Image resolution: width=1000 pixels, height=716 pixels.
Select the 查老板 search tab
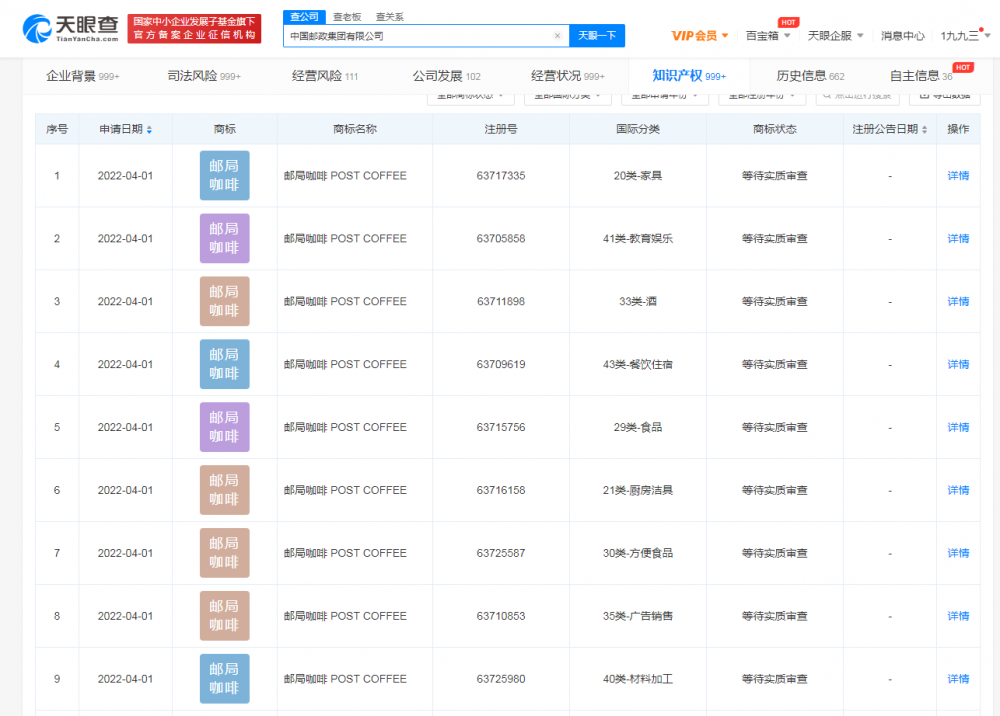pos(347,17)
